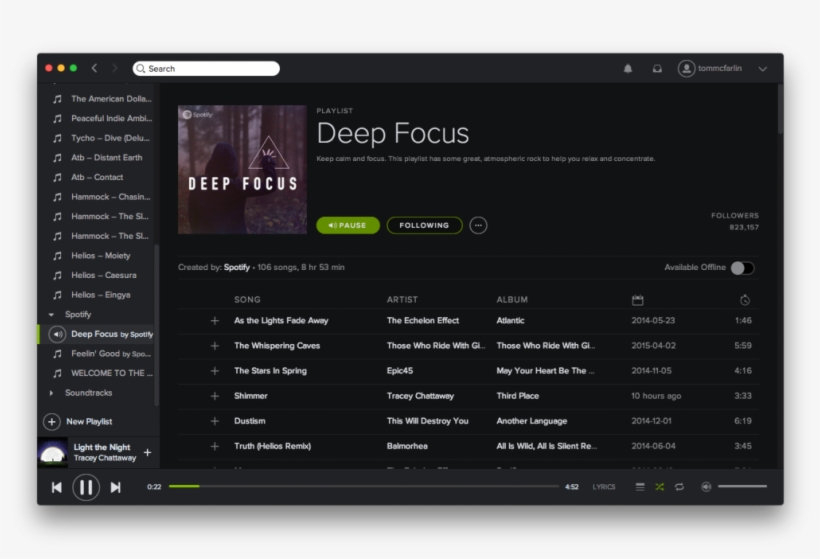Click the sidebar scrollbar

click(156, 324)
